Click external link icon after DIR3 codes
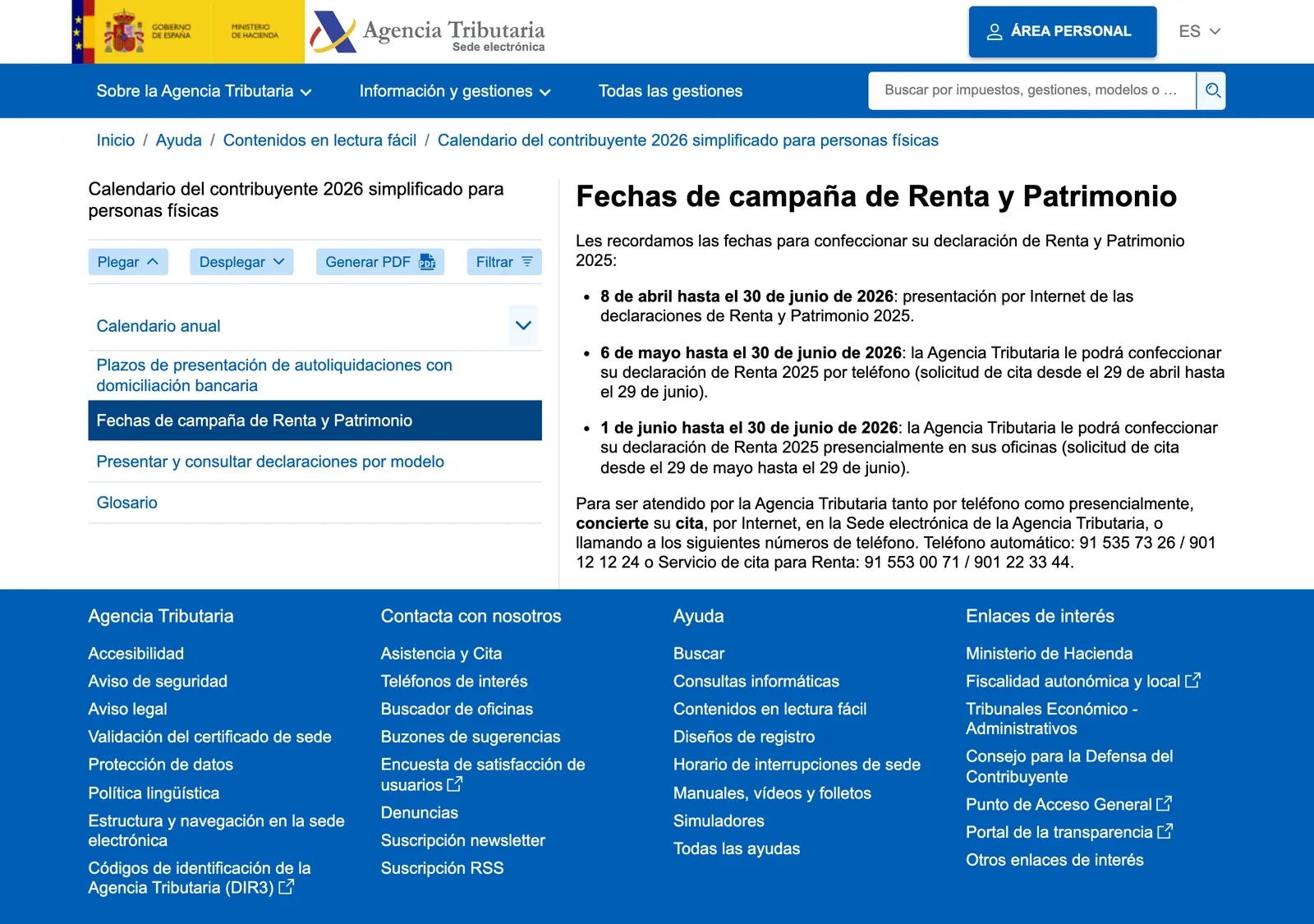 [x=286, y=887]
